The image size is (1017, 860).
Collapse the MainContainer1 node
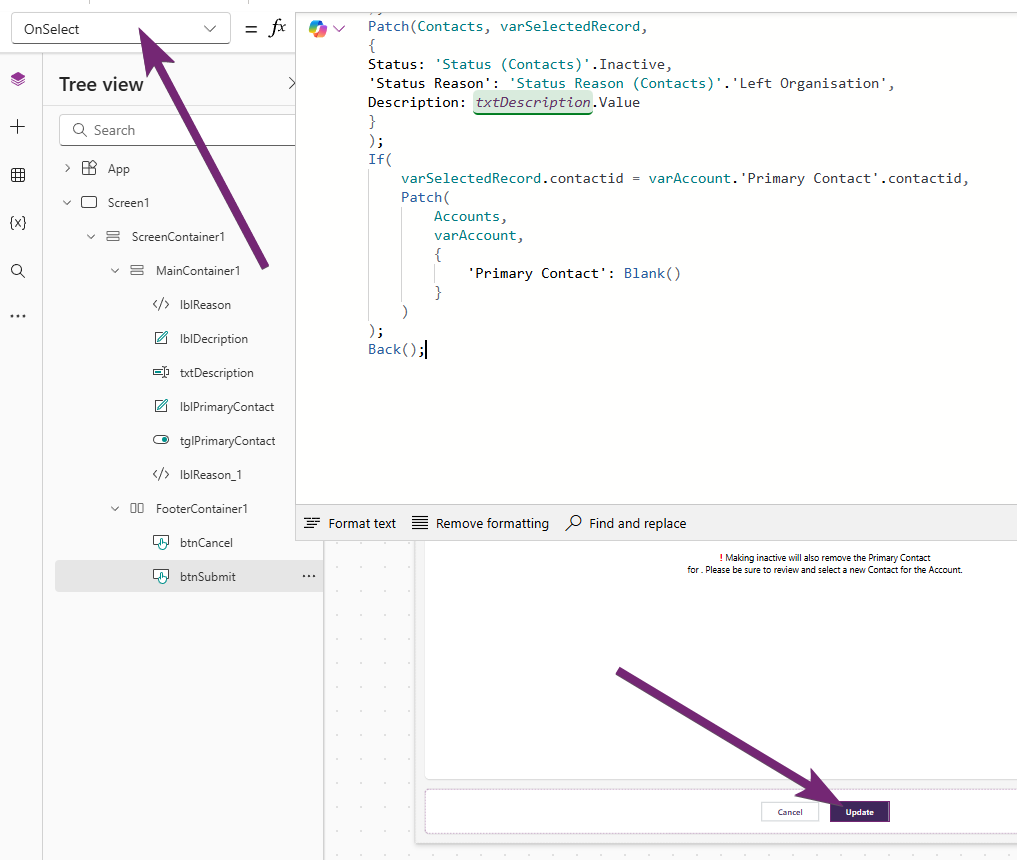(x=115, y=271)
